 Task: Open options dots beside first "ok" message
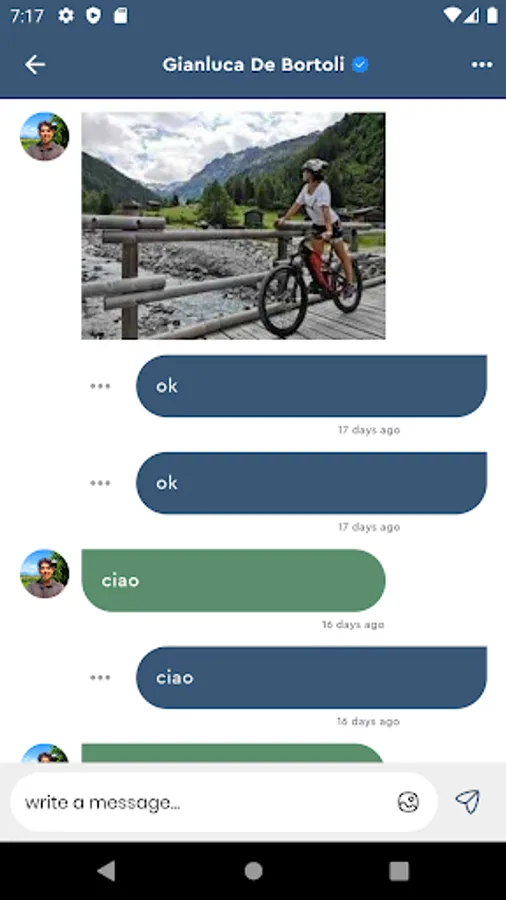[100, 386]
